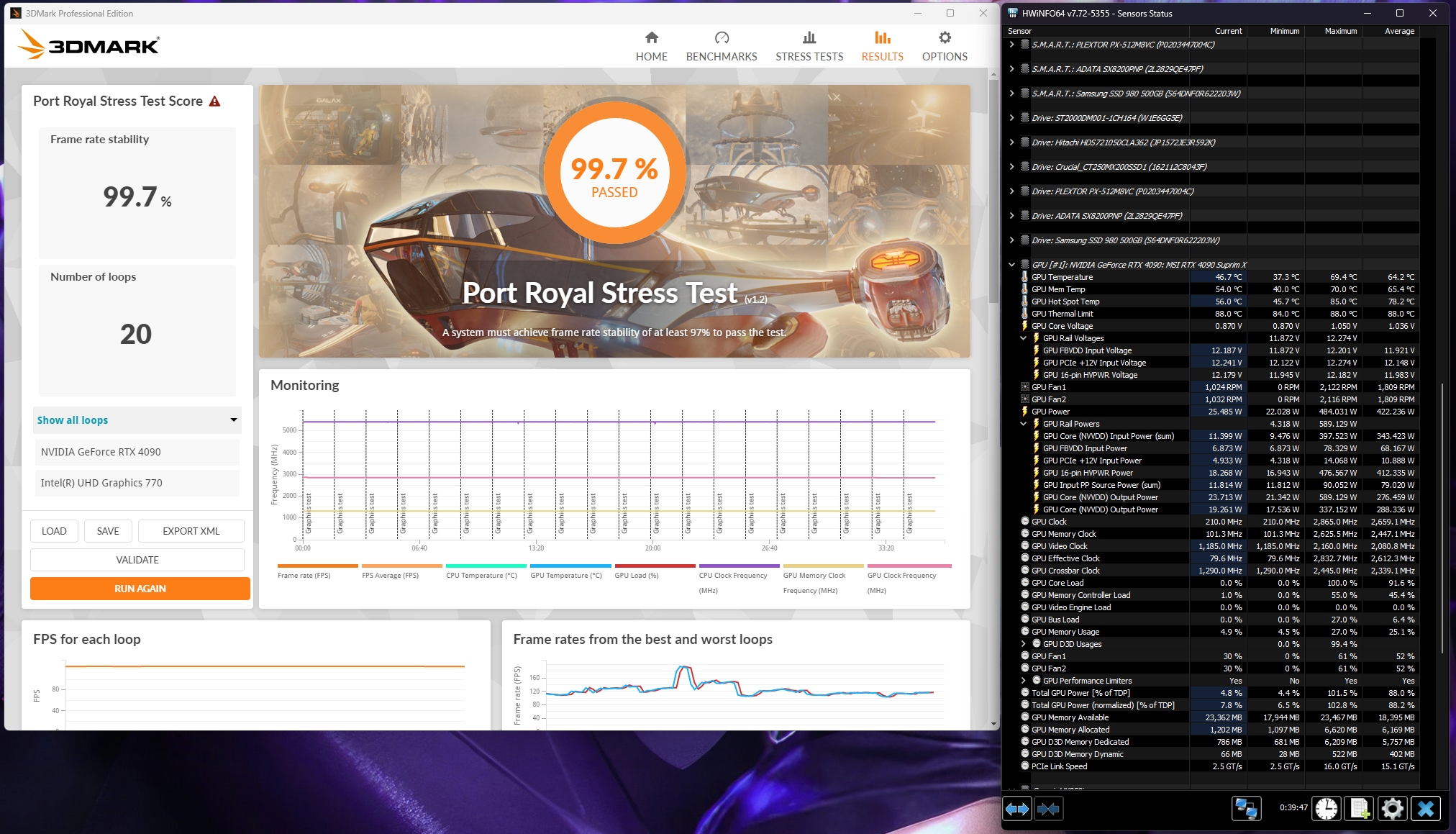This screenshot has height=834, width=1456.
Task: Click the EXPORT XML button
Action: tap(191, 531)
